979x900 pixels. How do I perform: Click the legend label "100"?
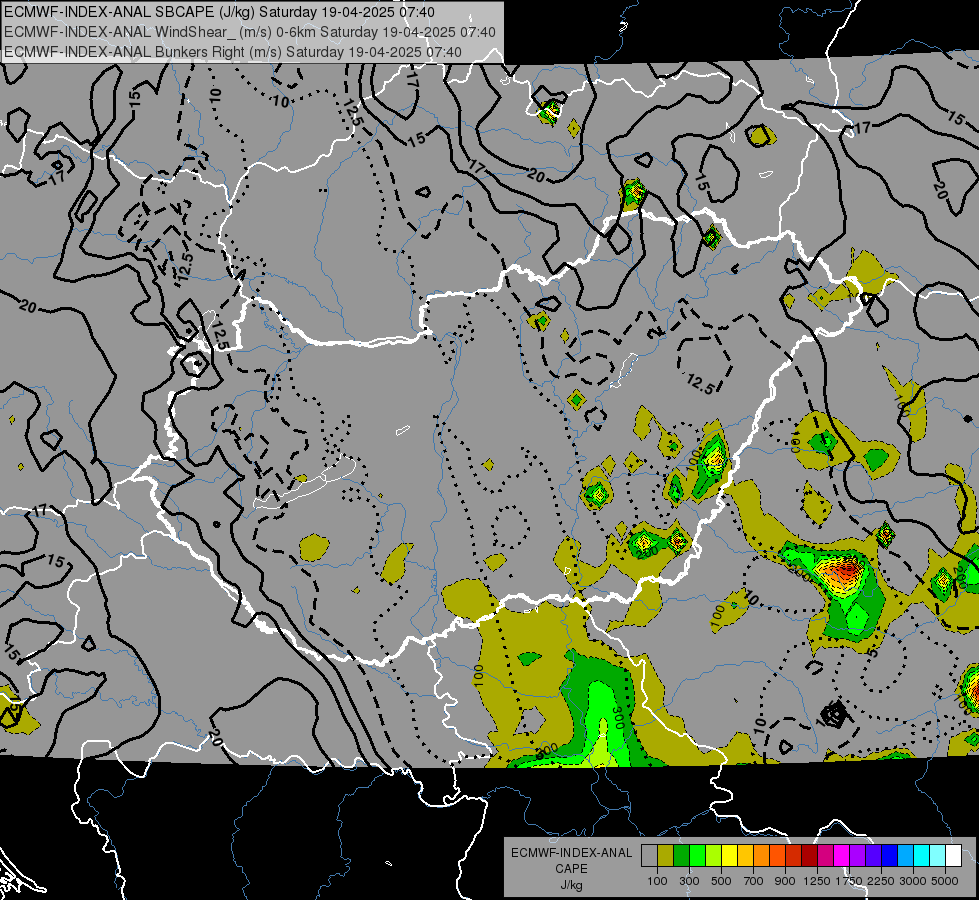point(657,881)
